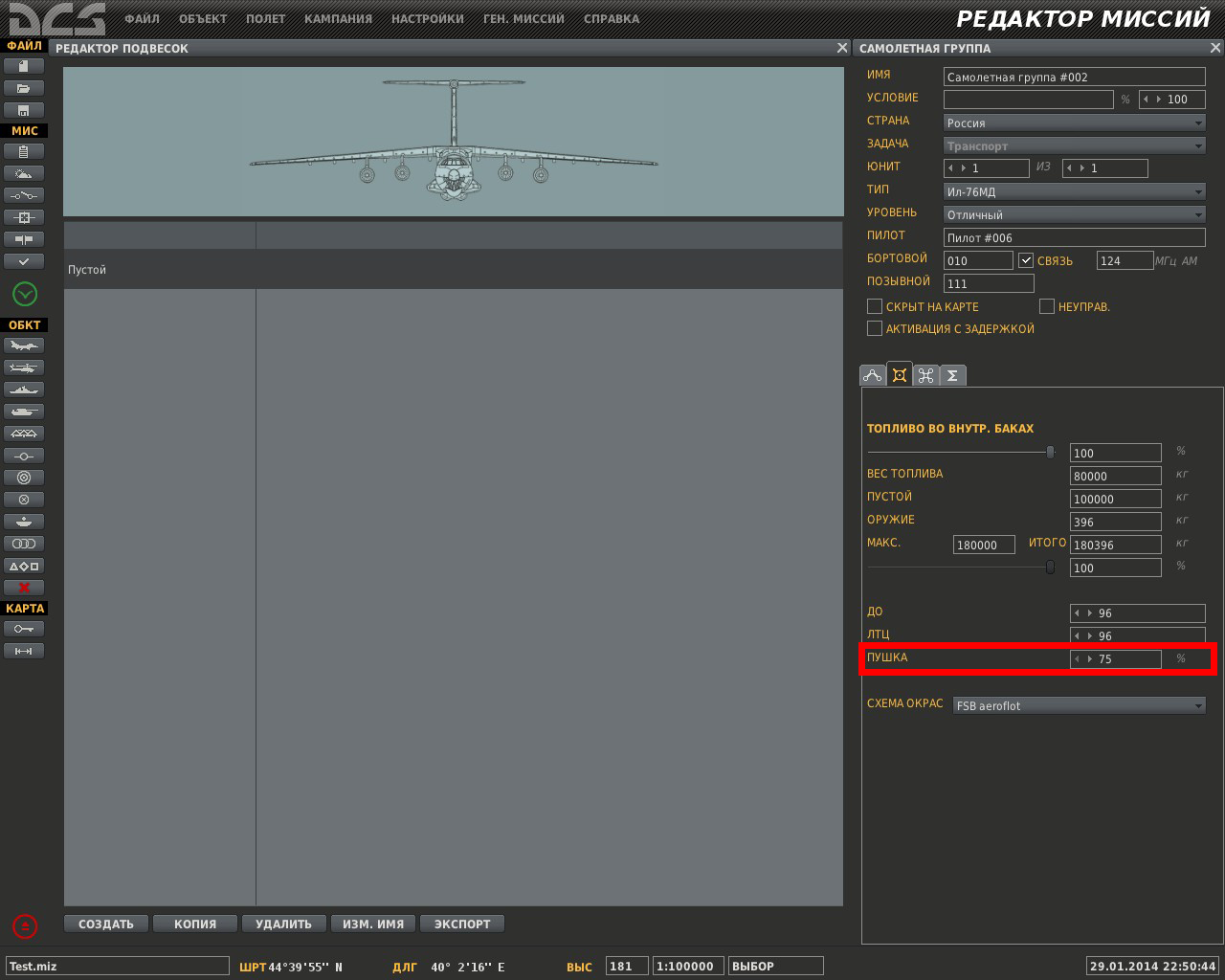
Task: Click the ИМЯ group name input field
Action: click(x=1075, y=77)
